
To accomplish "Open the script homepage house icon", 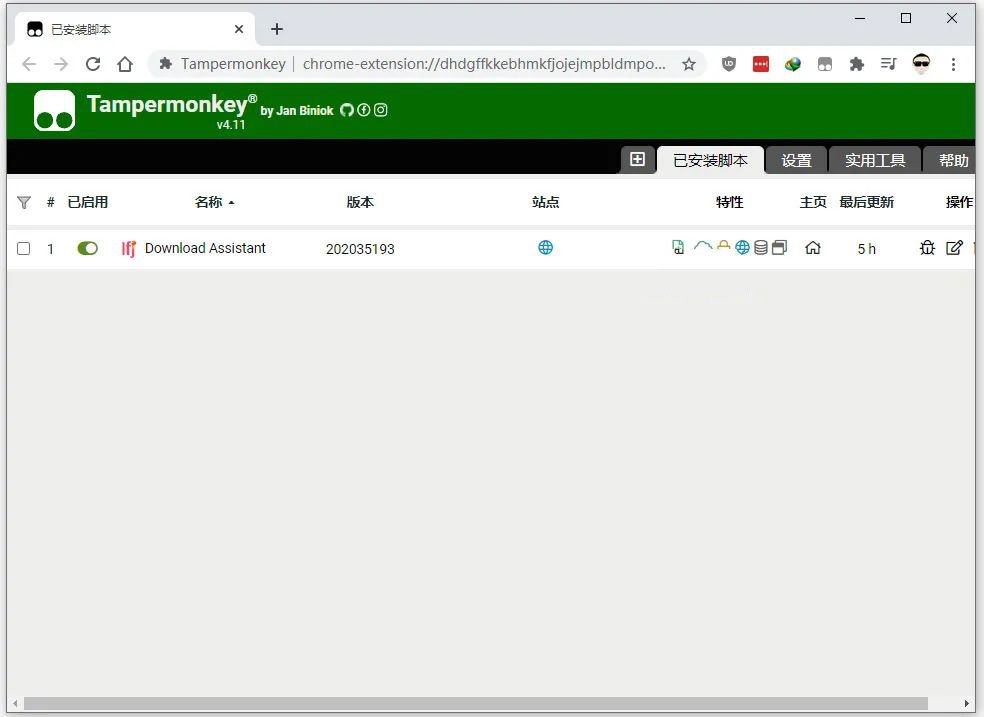I will click(x=813, y=248).
